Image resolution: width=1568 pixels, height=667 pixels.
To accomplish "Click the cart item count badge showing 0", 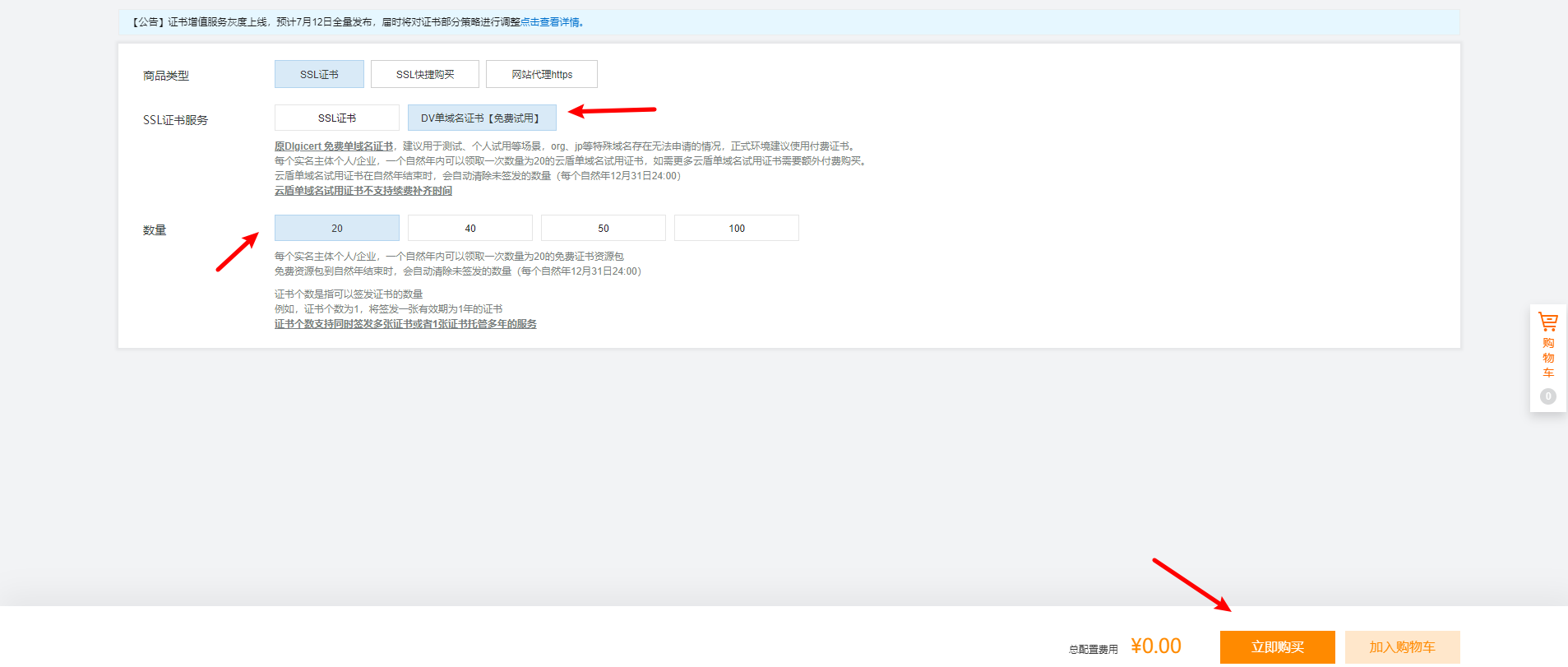I will [x=1547, y=396].
